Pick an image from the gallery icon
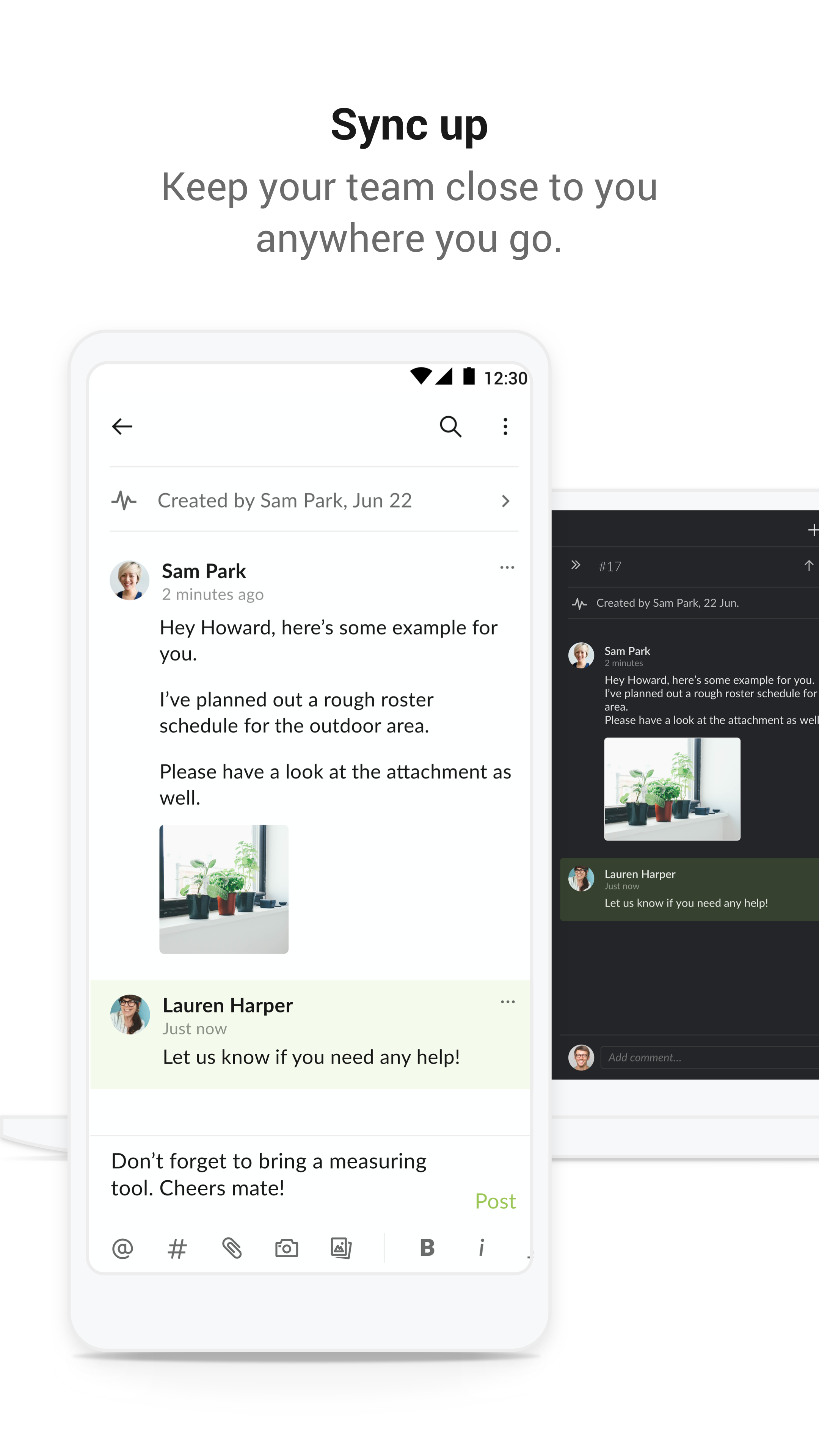 coord(341,1248)
